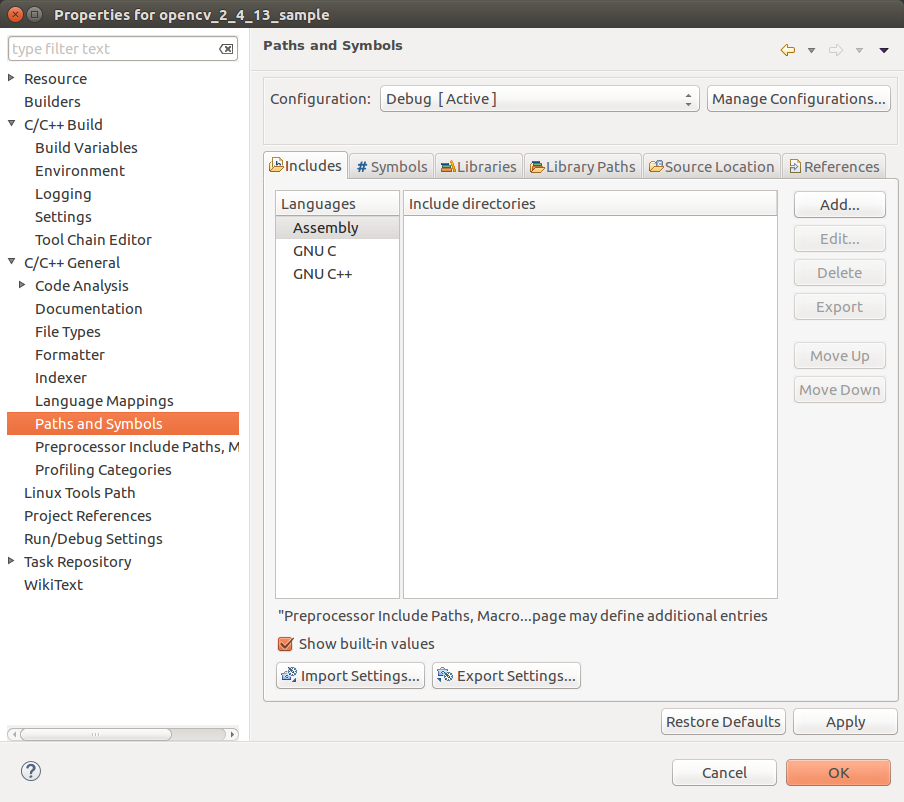Switch to the Libraries tab
Image resolution: width=904 pixels, height=802 pixels.
pos(479,167)
